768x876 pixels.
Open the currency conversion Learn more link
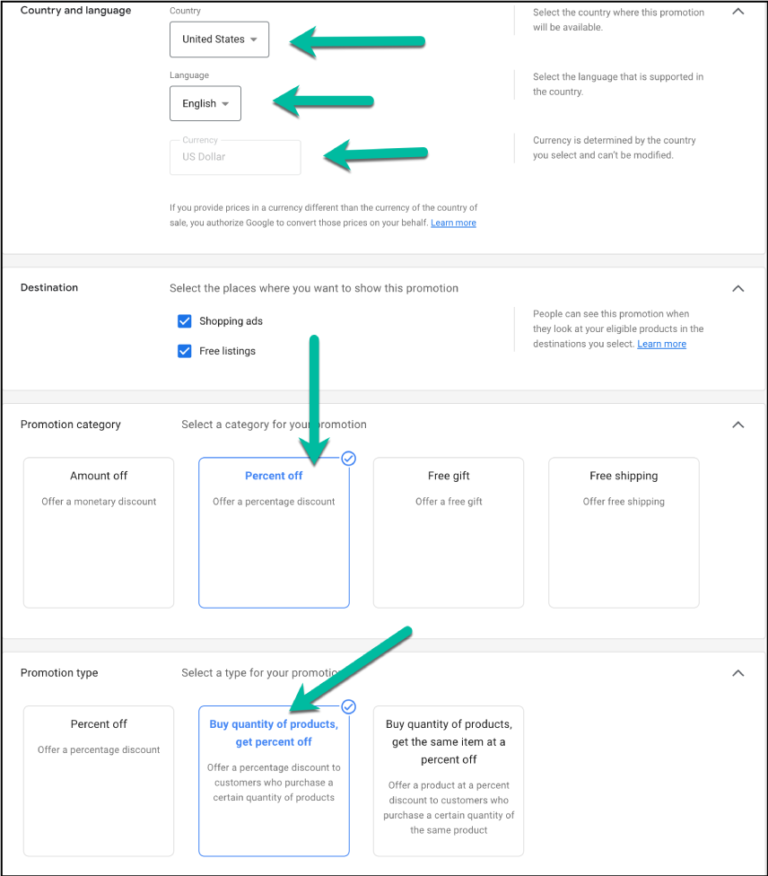453,222
